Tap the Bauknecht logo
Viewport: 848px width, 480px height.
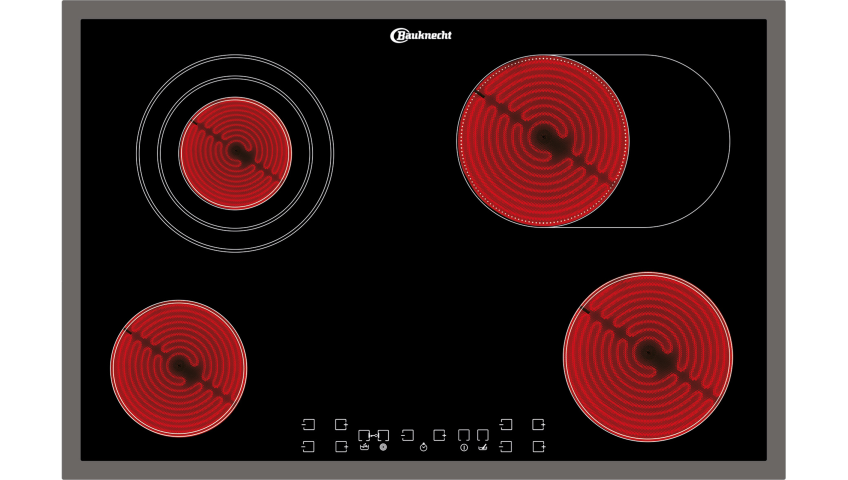coord(421,35)
